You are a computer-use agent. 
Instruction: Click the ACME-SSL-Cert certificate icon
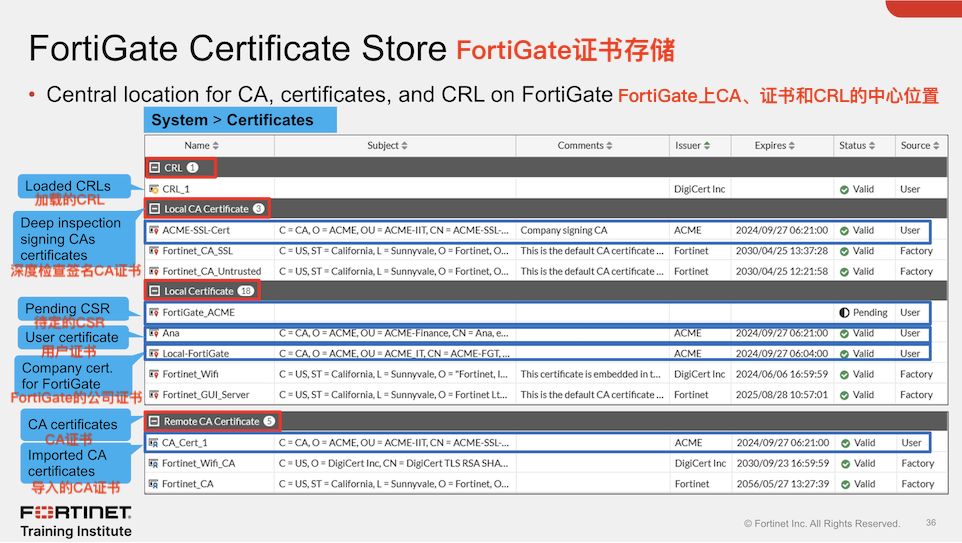(x=154, y=230)
